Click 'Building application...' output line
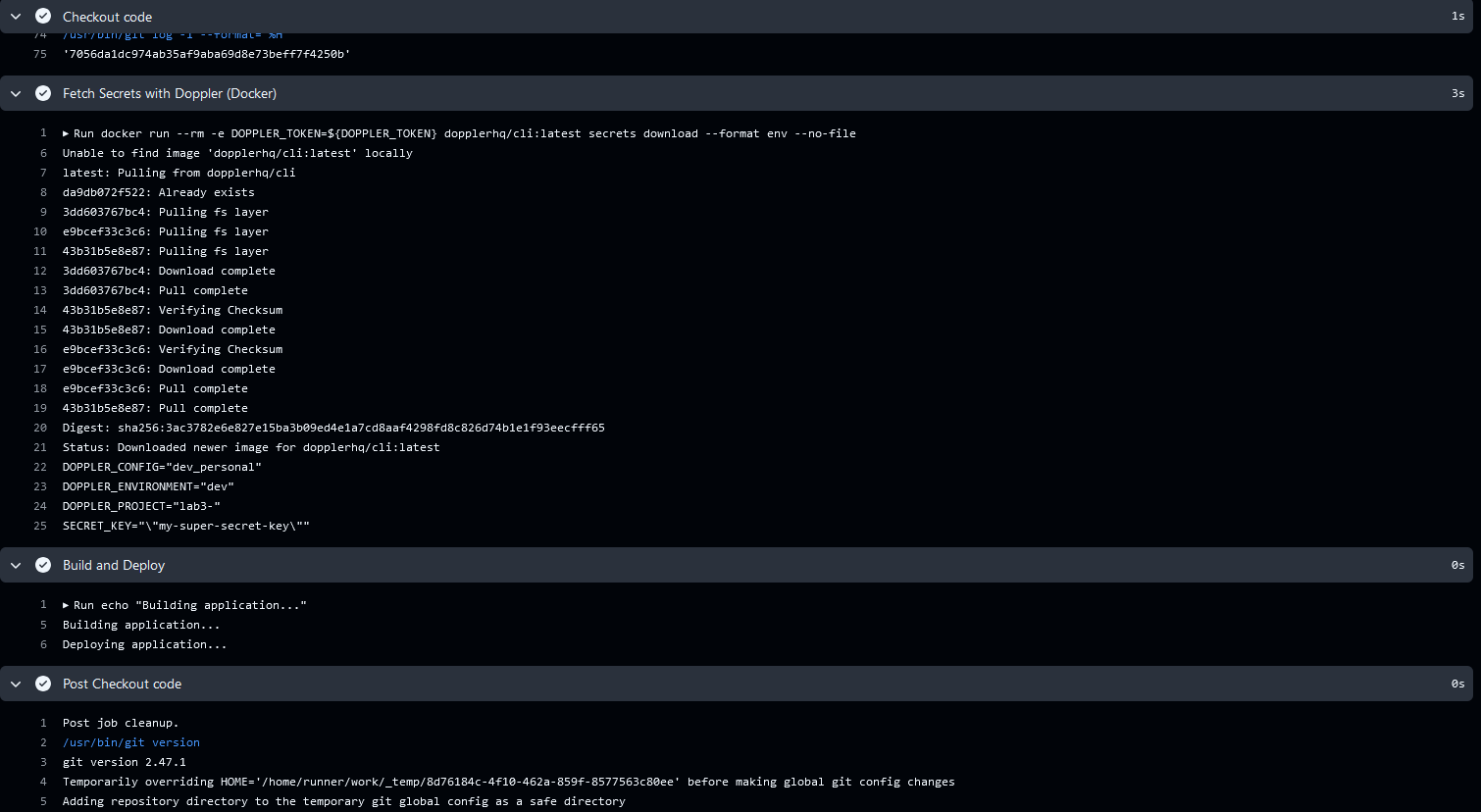1481x812 pixels. [x=141, y=625]
